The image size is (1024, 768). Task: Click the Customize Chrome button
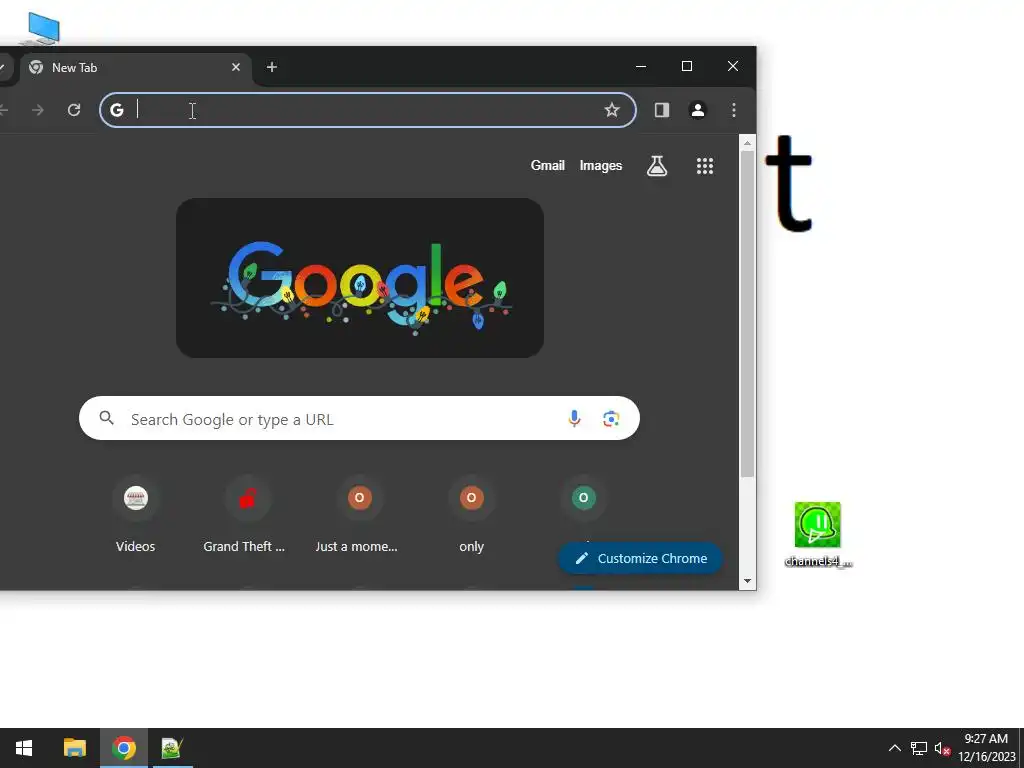[x=640, y=558]
